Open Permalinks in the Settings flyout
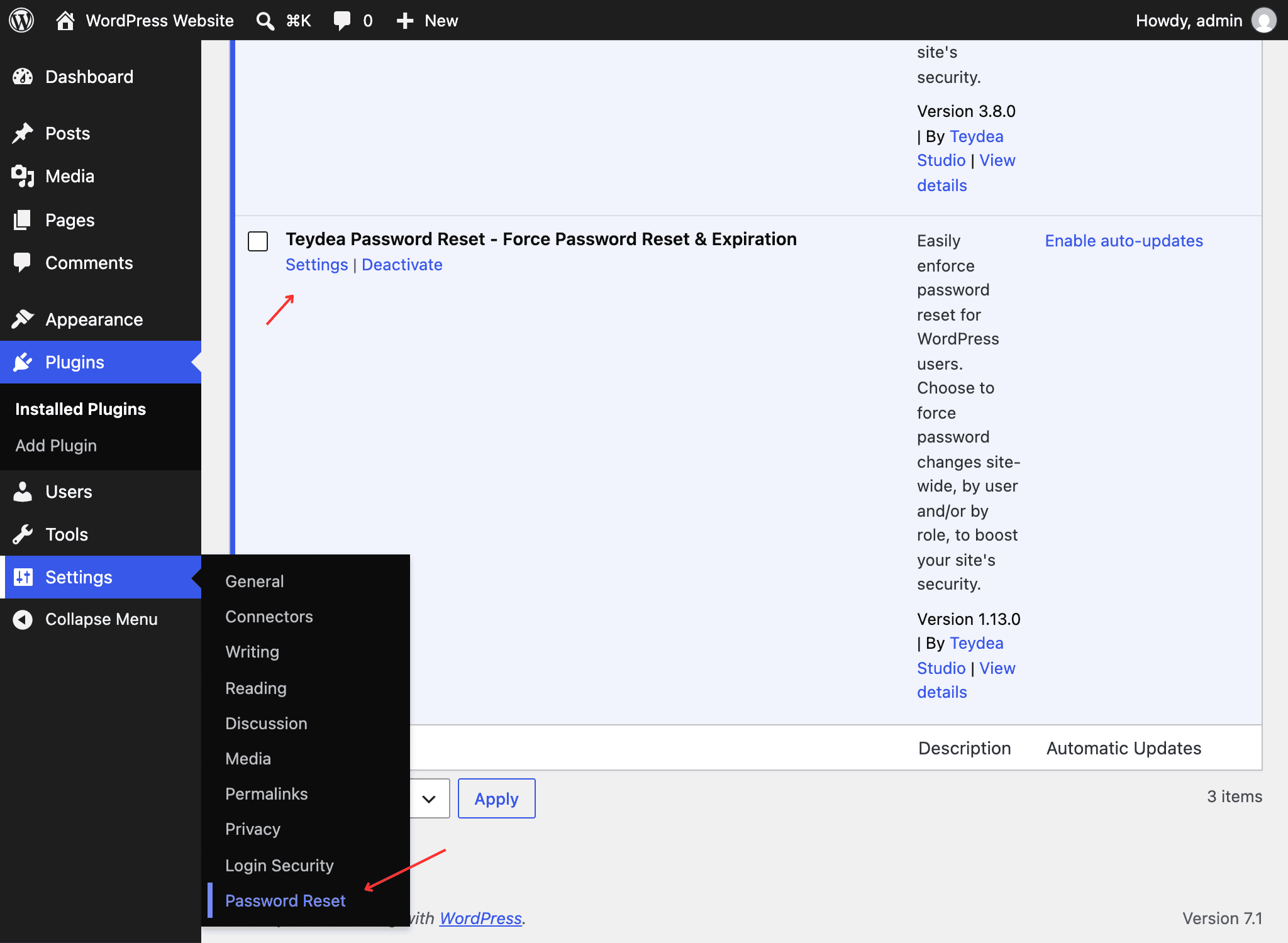The height and width of the screenshot is (943, 1288). pos(267,794)
